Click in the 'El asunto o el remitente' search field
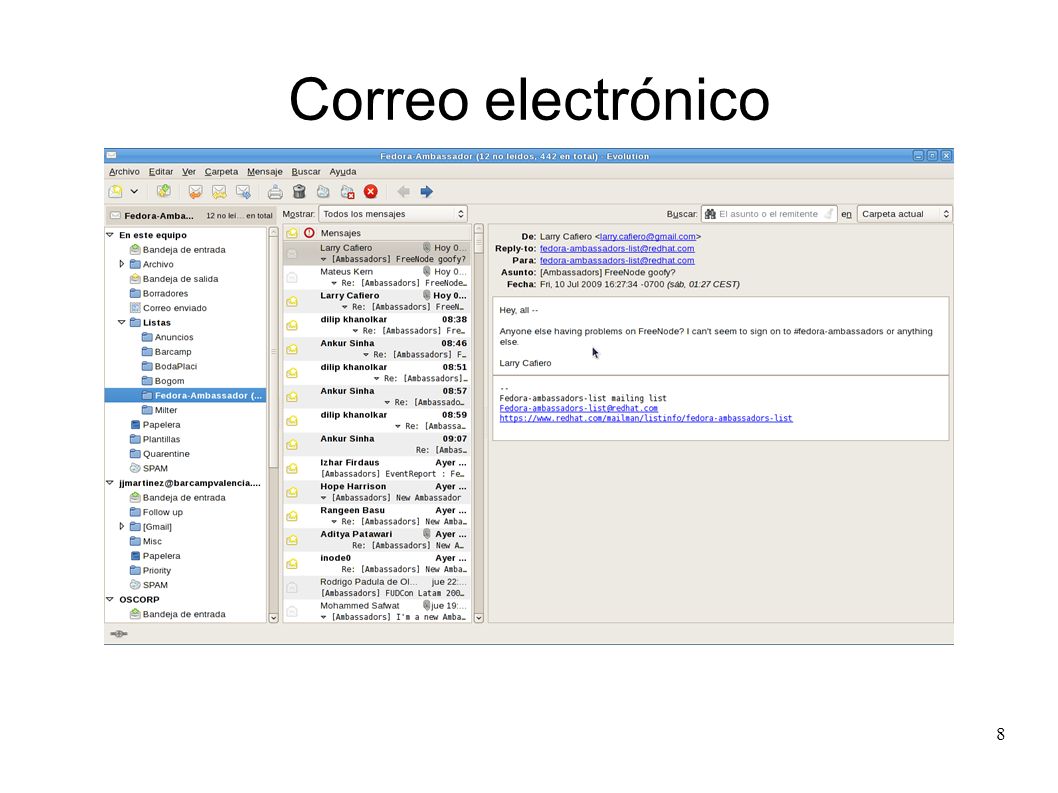The image size is (1058, 793). click(x=769, y=214)
